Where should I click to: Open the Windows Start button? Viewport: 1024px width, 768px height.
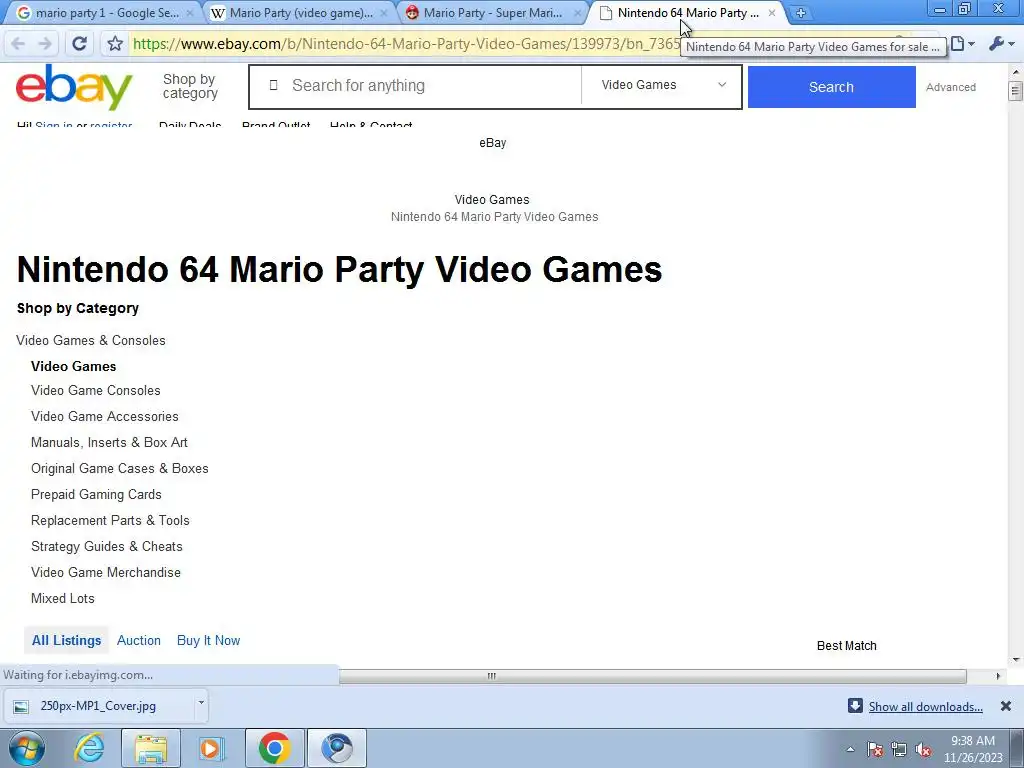(x=27, y=748)
